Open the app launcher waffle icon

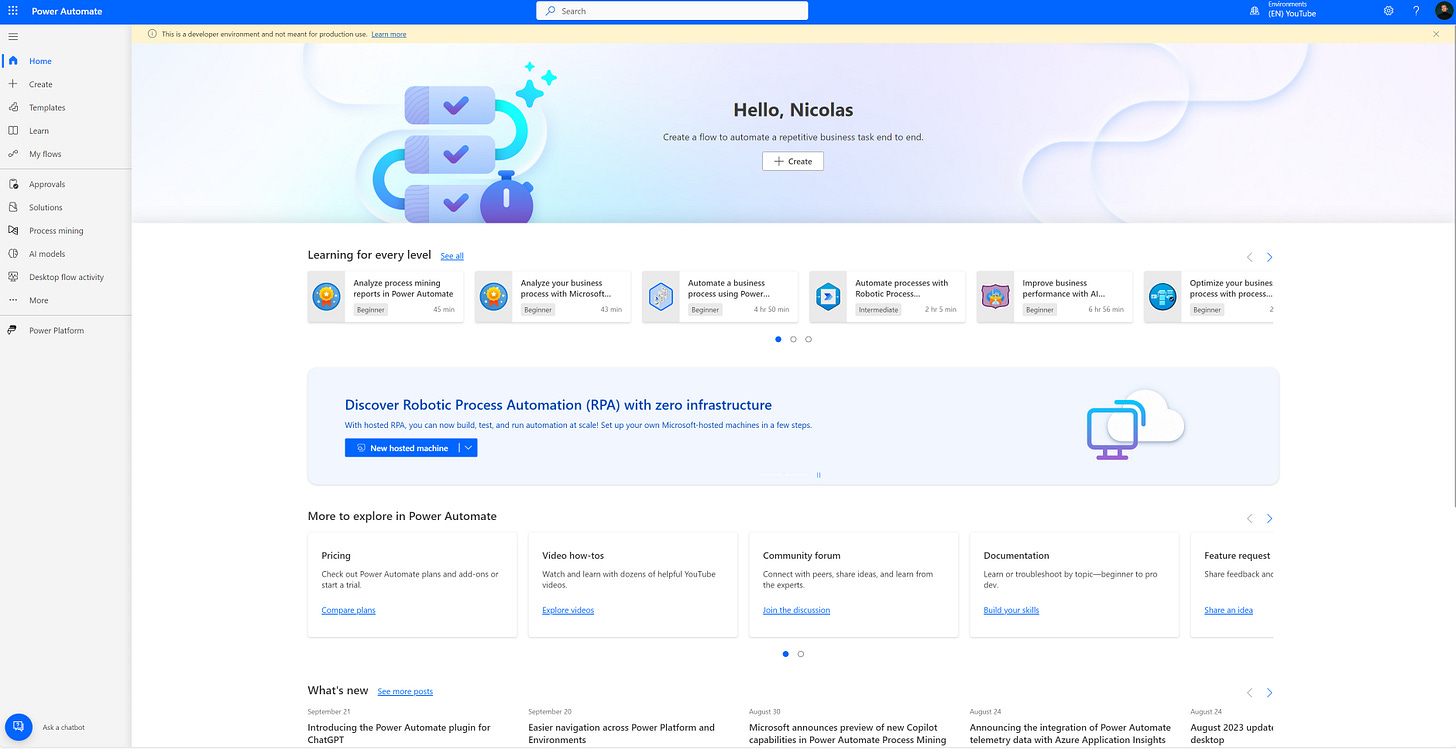[x=13, y=11]
